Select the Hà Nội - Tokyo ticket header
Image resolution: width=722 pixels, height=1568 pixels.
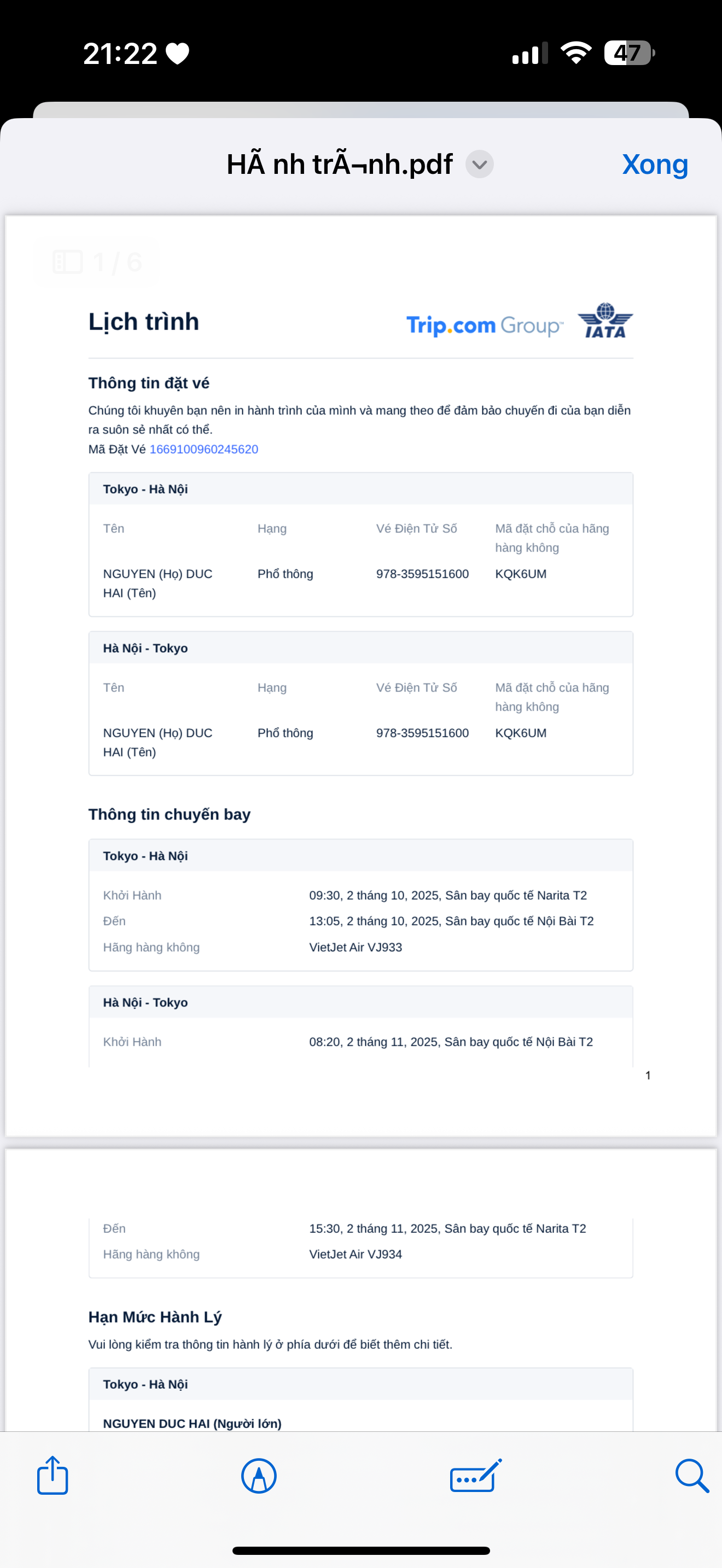145,648
